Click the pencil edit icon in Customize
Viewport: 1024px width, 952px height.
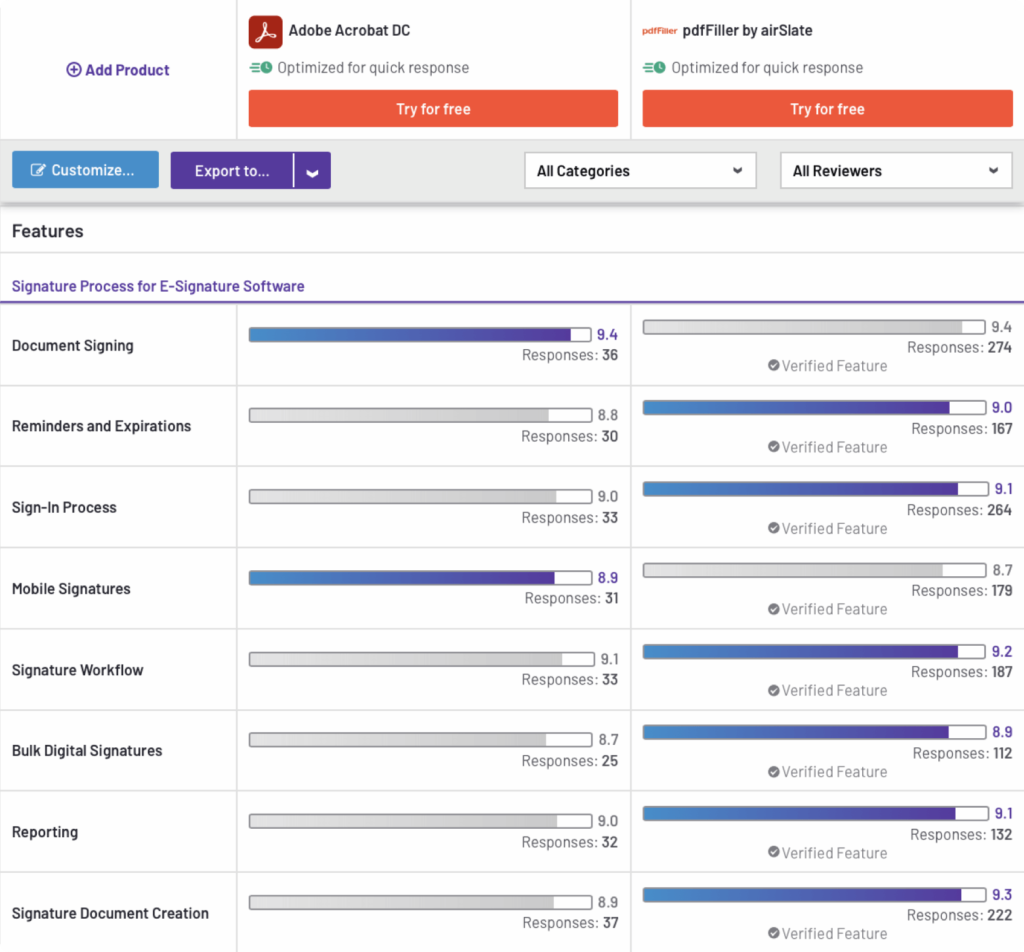coord(39,171)
